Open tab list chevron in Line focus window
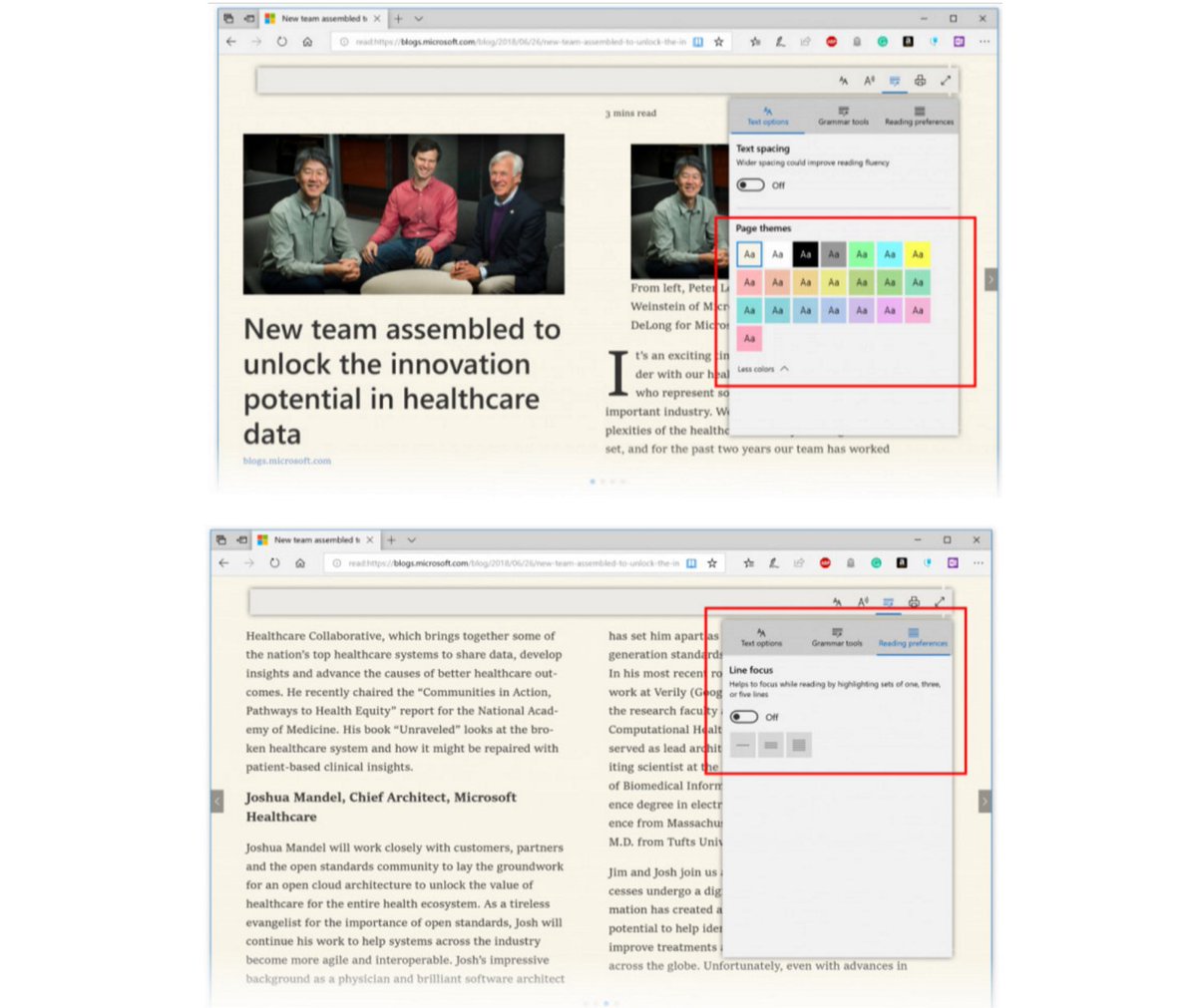Viewport: 1197px width, 1008px height. click(411, 539)
